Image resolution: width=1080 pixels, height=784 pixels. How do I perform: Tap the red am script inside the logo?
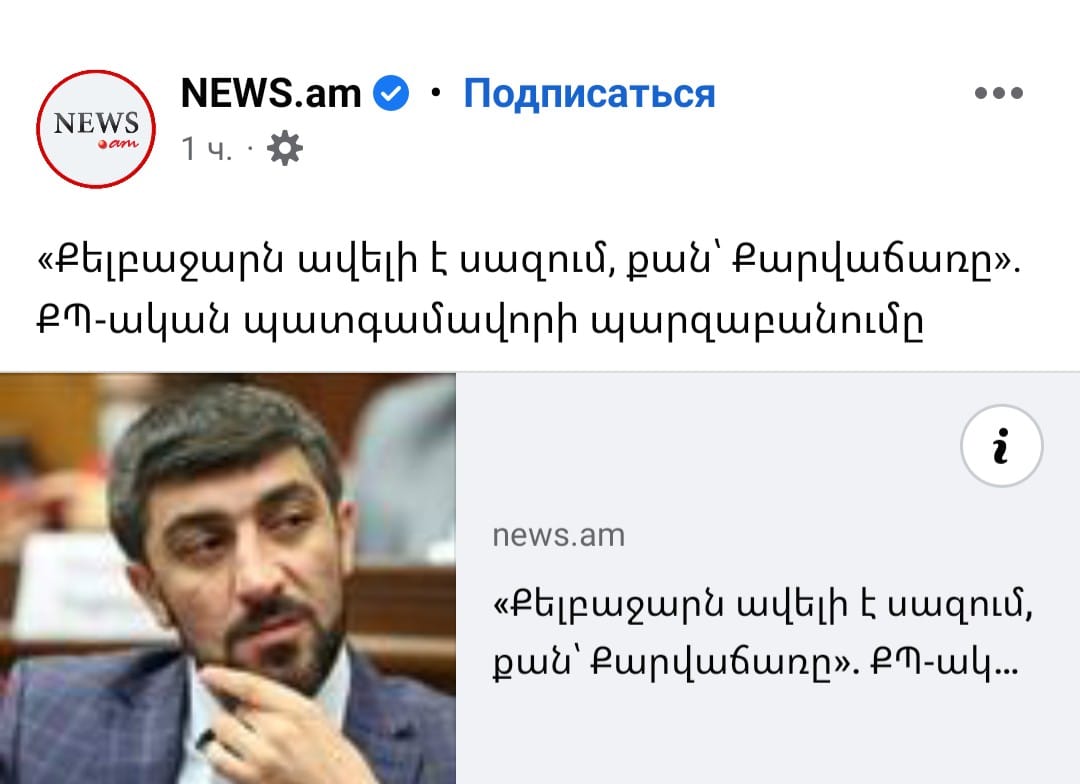[118, 143]
